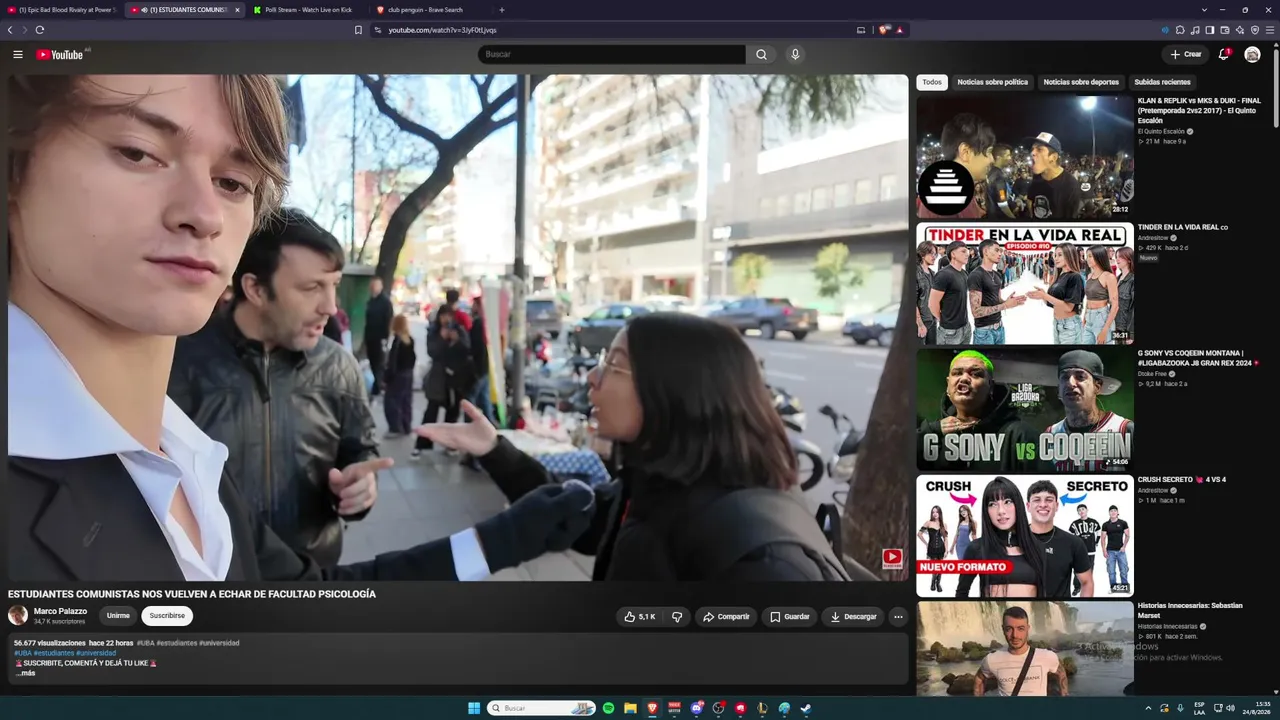
Task: Open the G SONY VS COQEEIN thumbnail
Action: (x=1025, y=410)
